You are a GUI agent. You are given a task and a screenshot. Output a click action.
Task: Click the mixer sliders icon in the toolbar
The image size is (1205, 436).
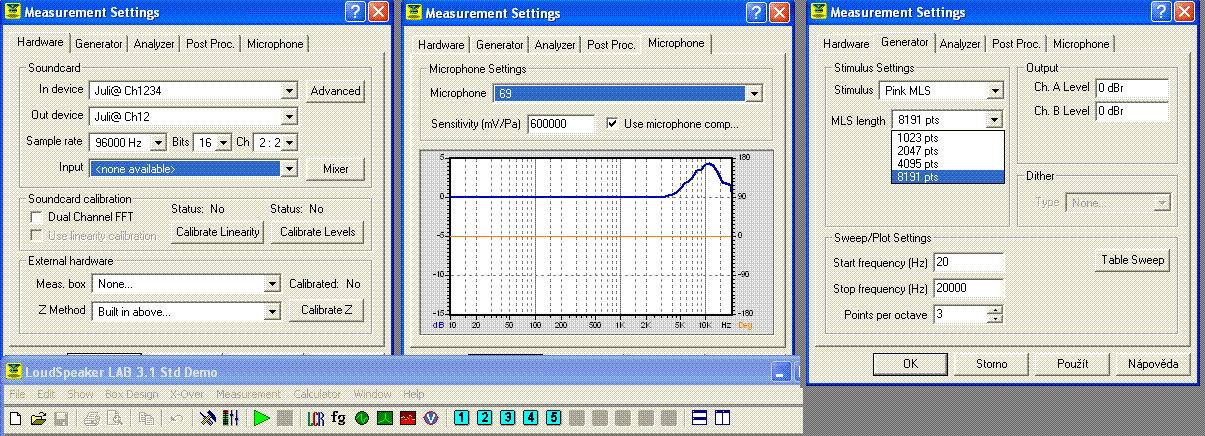tap(229, 418)
